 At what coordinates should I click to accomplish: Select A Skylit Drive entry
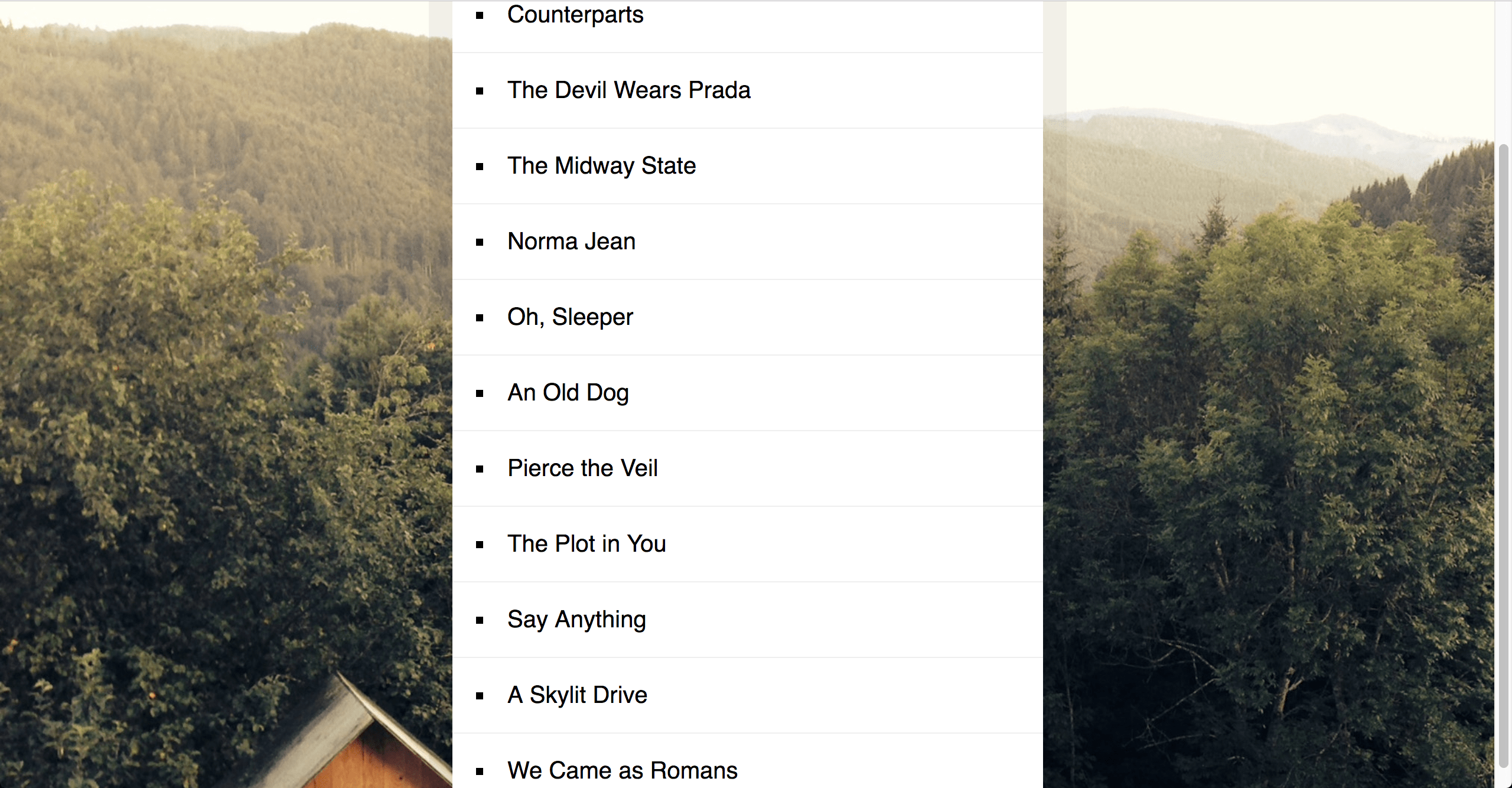coord(577,695)
